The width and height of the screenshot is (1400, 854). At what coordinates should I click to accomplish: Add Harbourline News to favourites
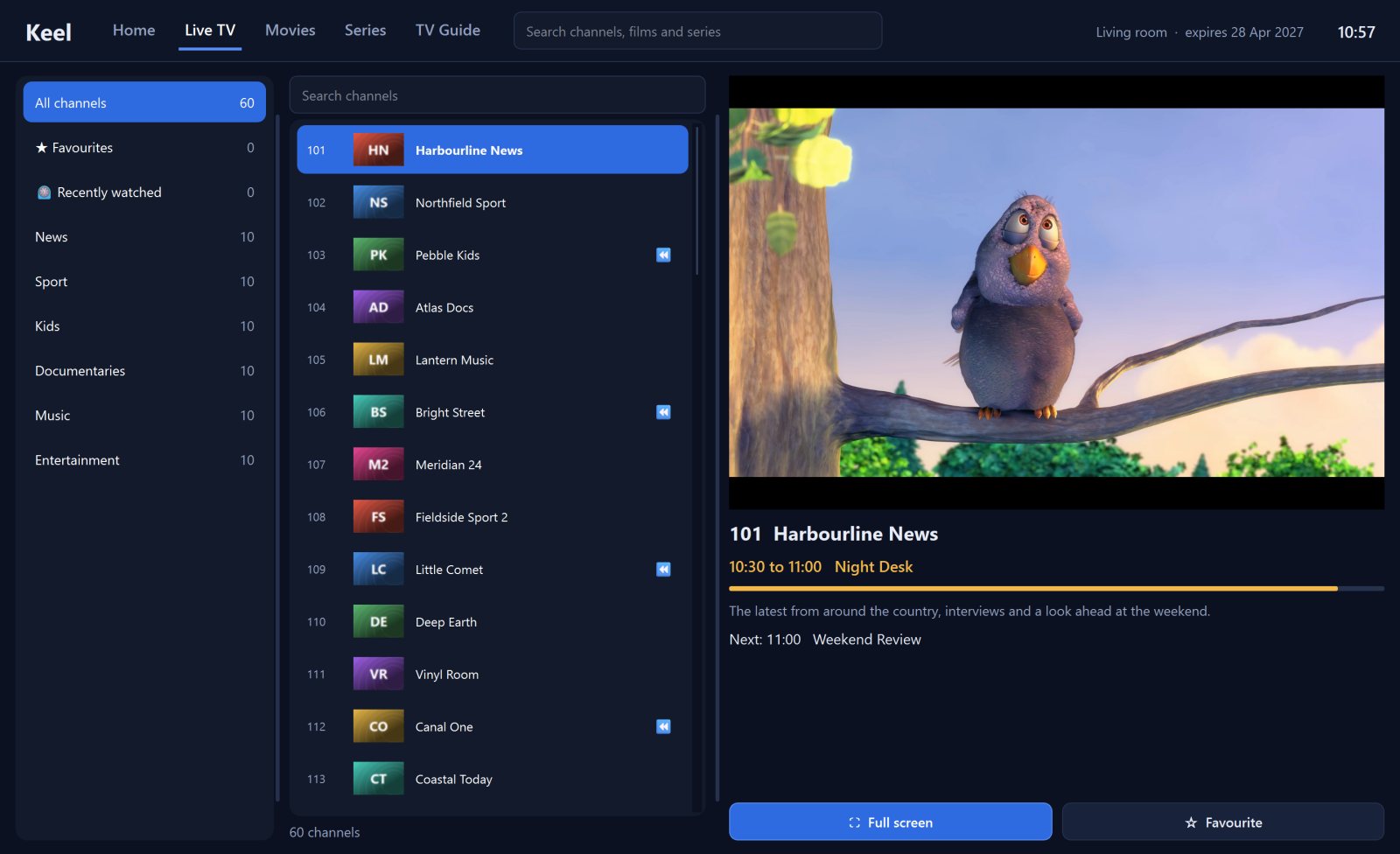tap(1223, 822)
